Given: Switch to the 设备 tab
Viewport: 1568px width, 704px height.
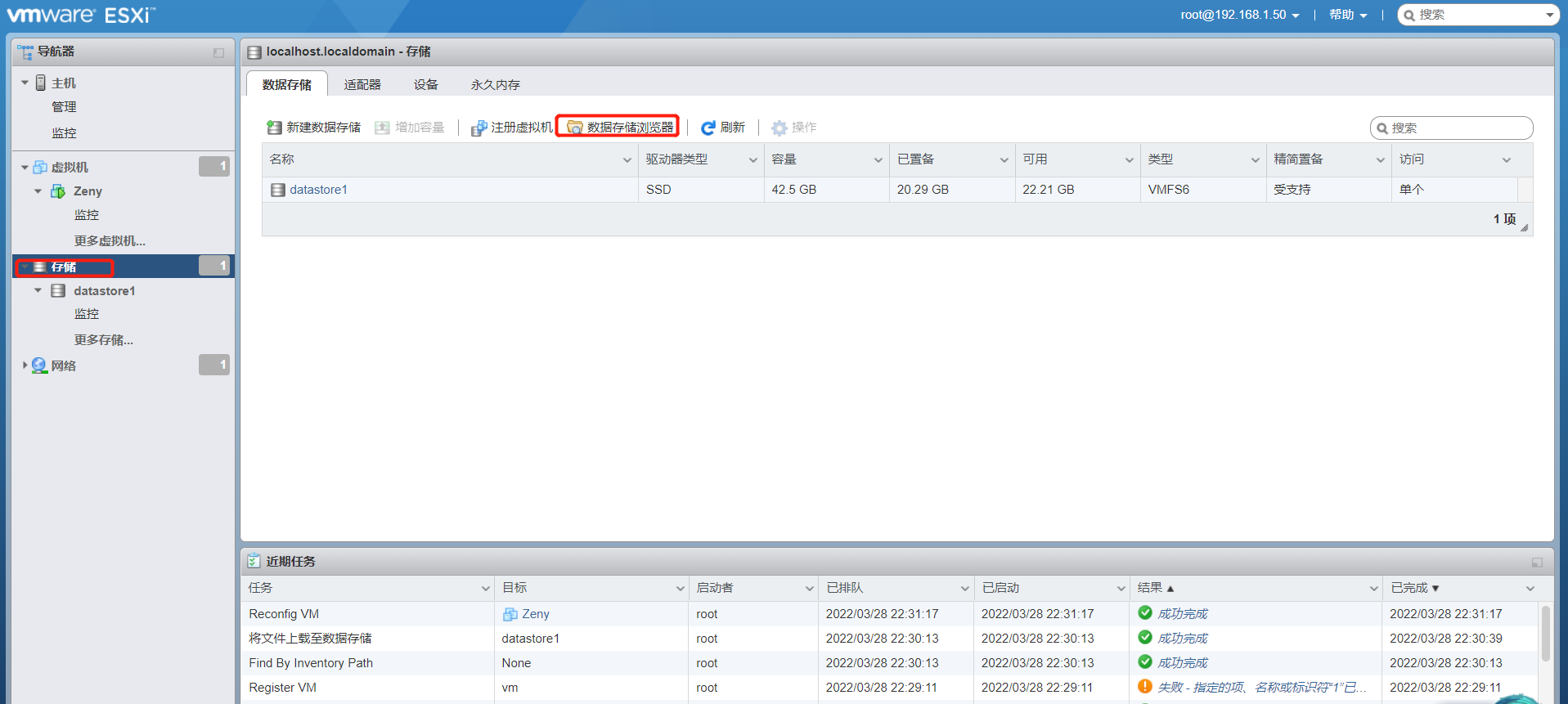Looking at the screenshot, I should coord(426,84).
